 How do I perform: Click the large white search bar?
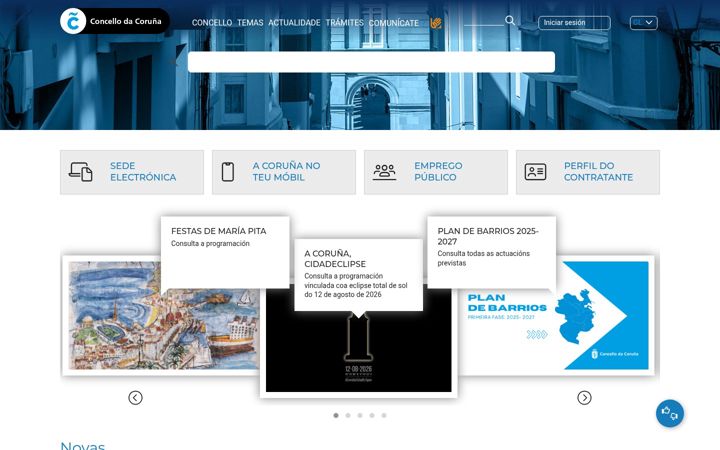371,62
